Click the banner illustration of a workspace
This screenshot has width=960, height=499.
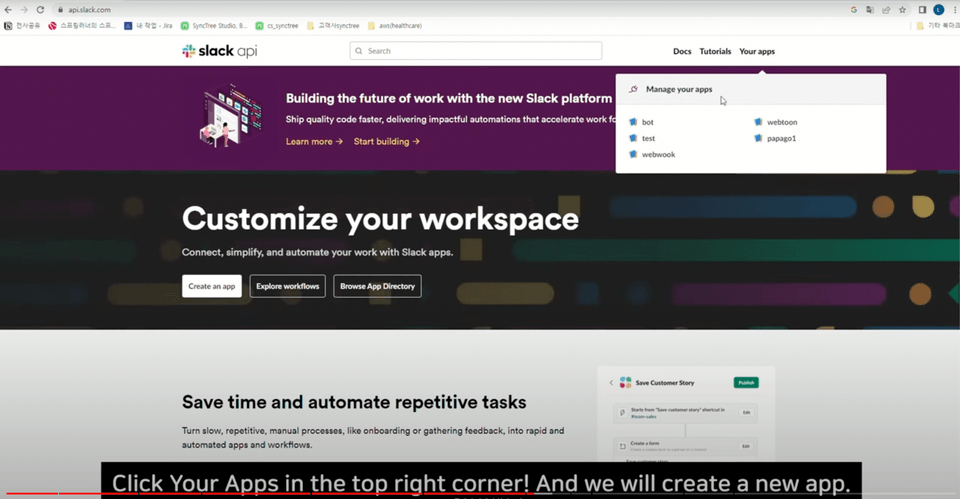[x=230, y=115]
